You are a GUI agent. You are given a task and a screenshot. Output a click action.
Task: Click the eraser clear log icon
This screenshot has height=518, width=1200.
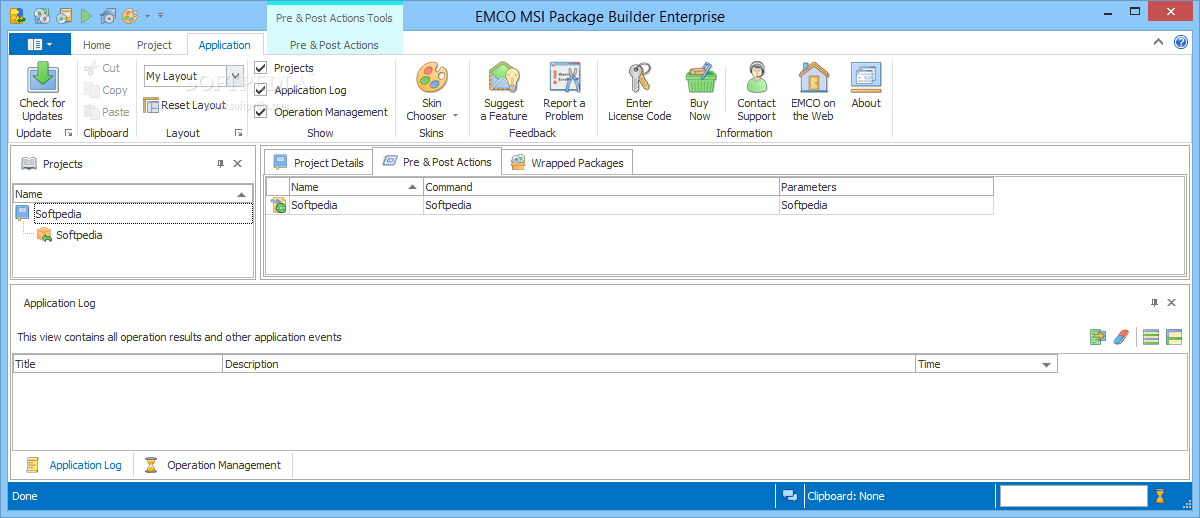[1121, 337]
